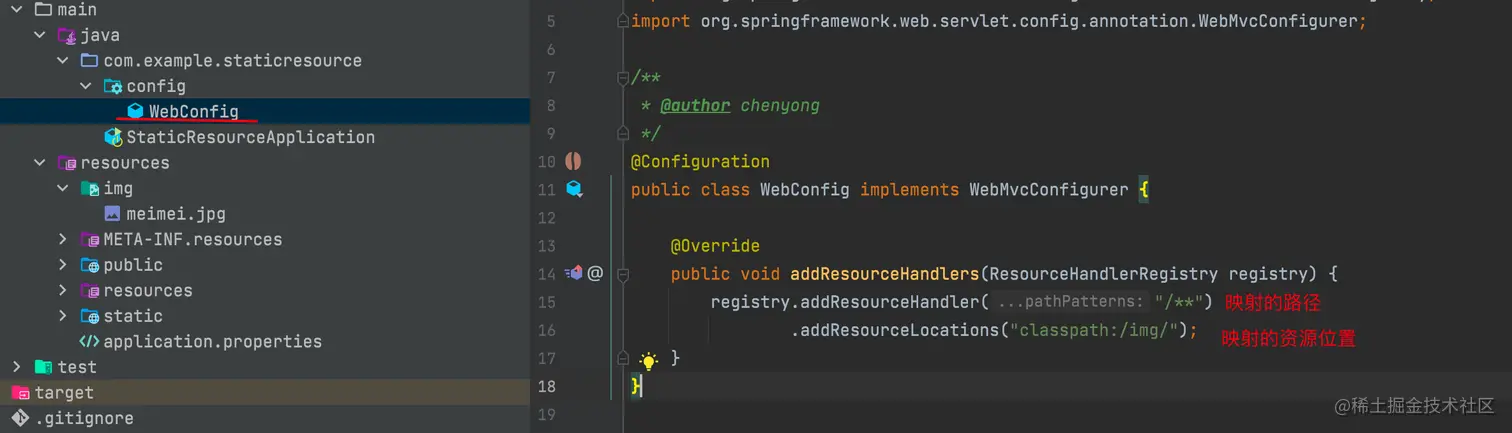Select the public folder row

pos(265,265)
